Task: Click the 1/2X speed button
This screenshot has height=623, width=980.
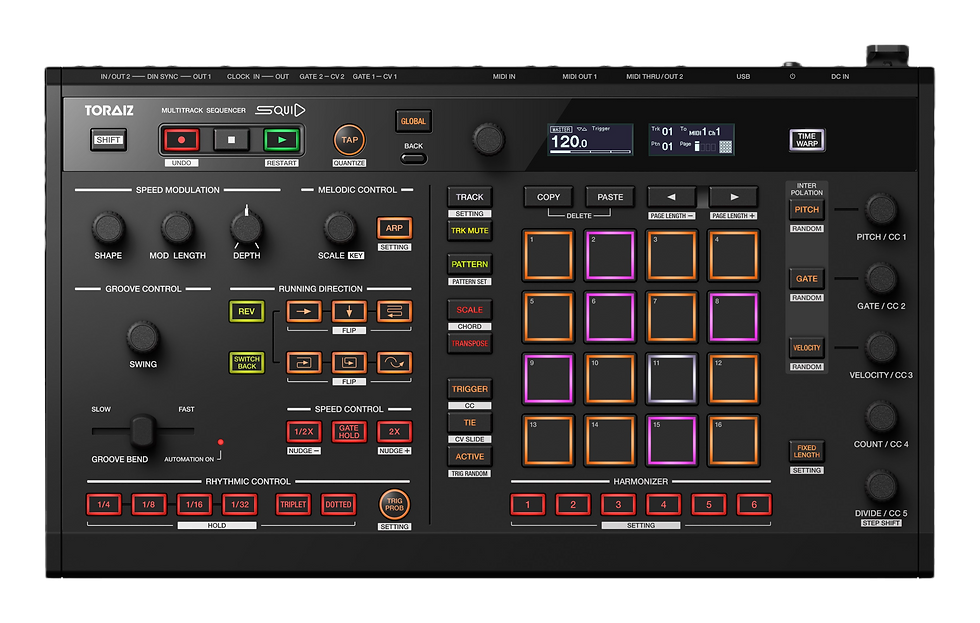Action: (x=304, y=432)
